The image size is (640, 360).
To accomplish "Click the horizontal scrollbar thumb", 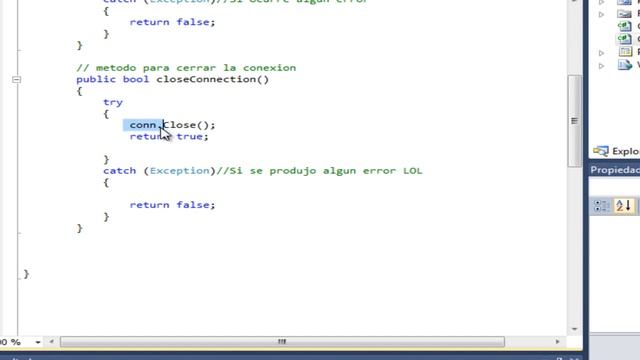I will point(282,342).
